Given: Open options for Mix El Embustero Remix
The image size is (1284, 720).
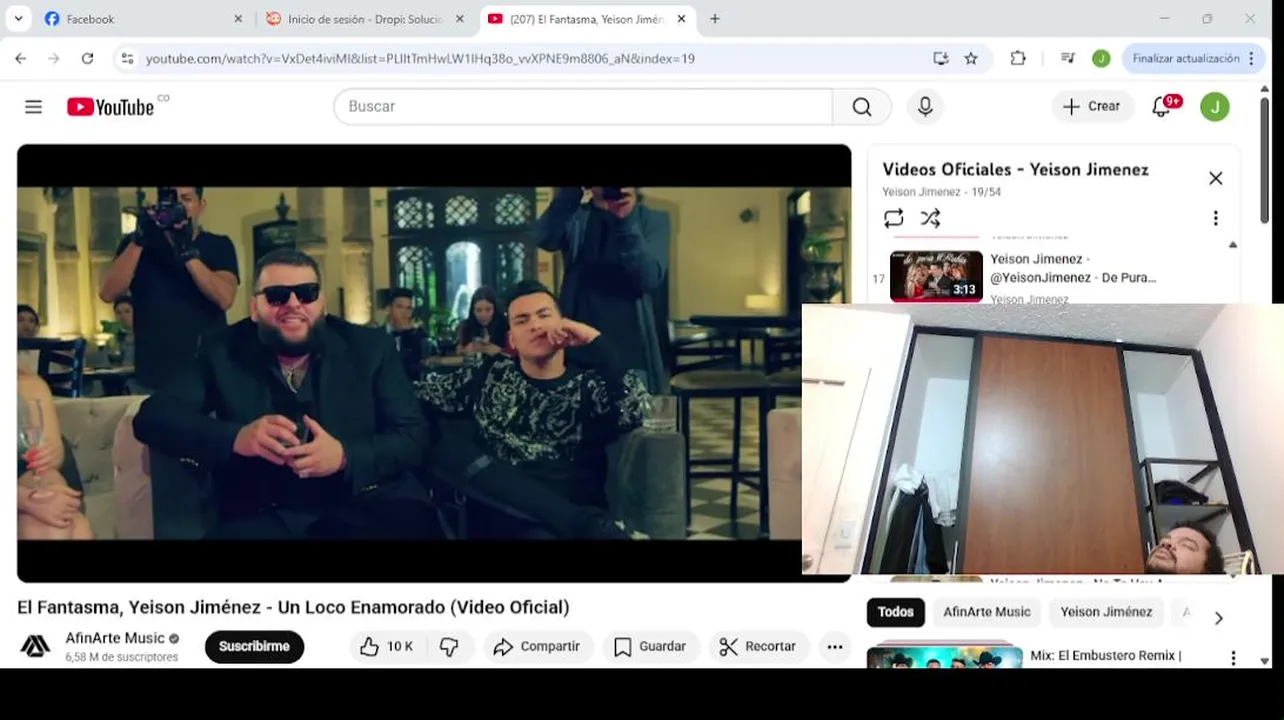Looking at the screenshot, I should 1233,658.
